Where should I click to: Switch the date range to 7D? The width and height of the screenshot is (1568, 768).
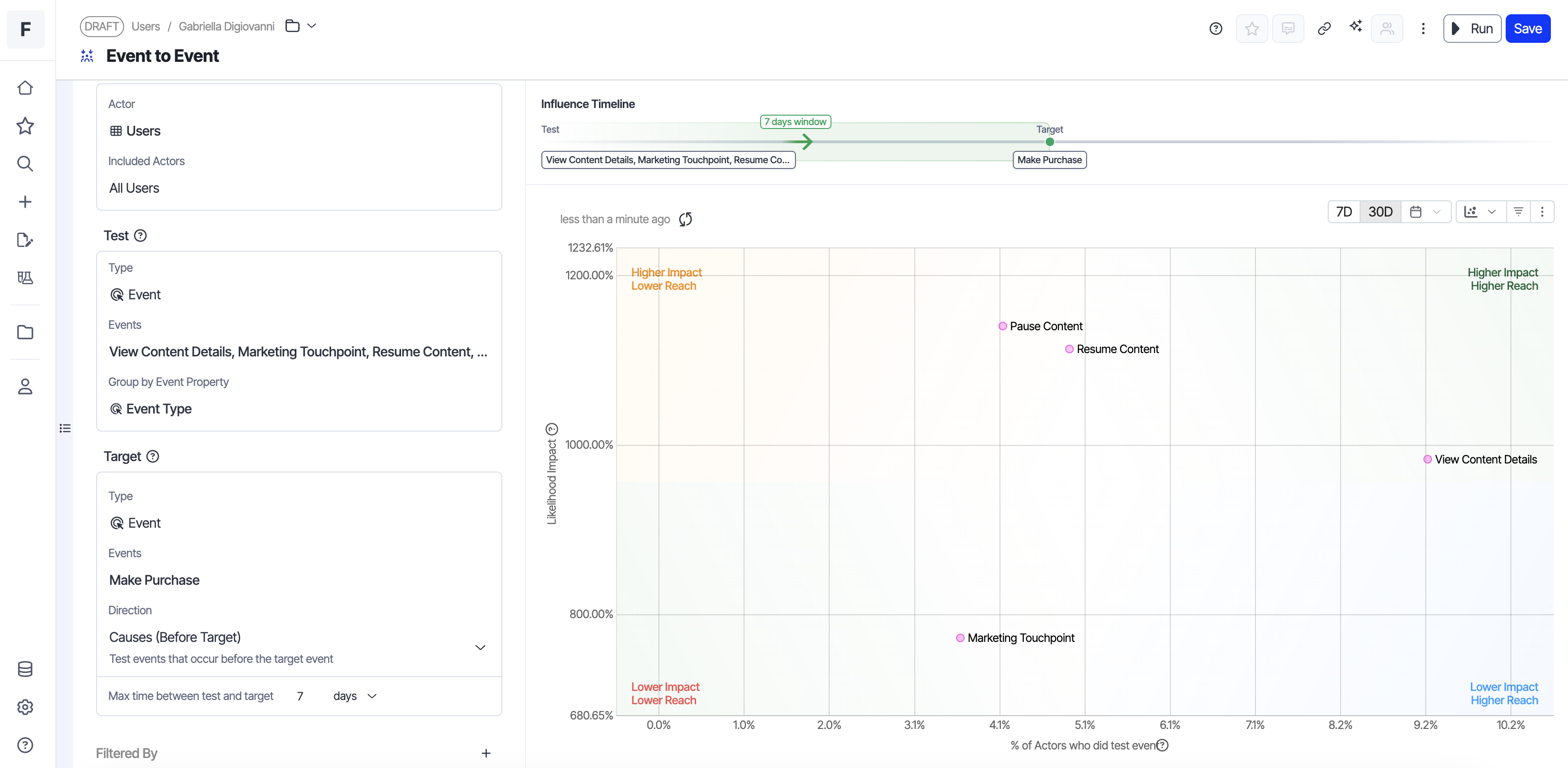point(1343,212)
